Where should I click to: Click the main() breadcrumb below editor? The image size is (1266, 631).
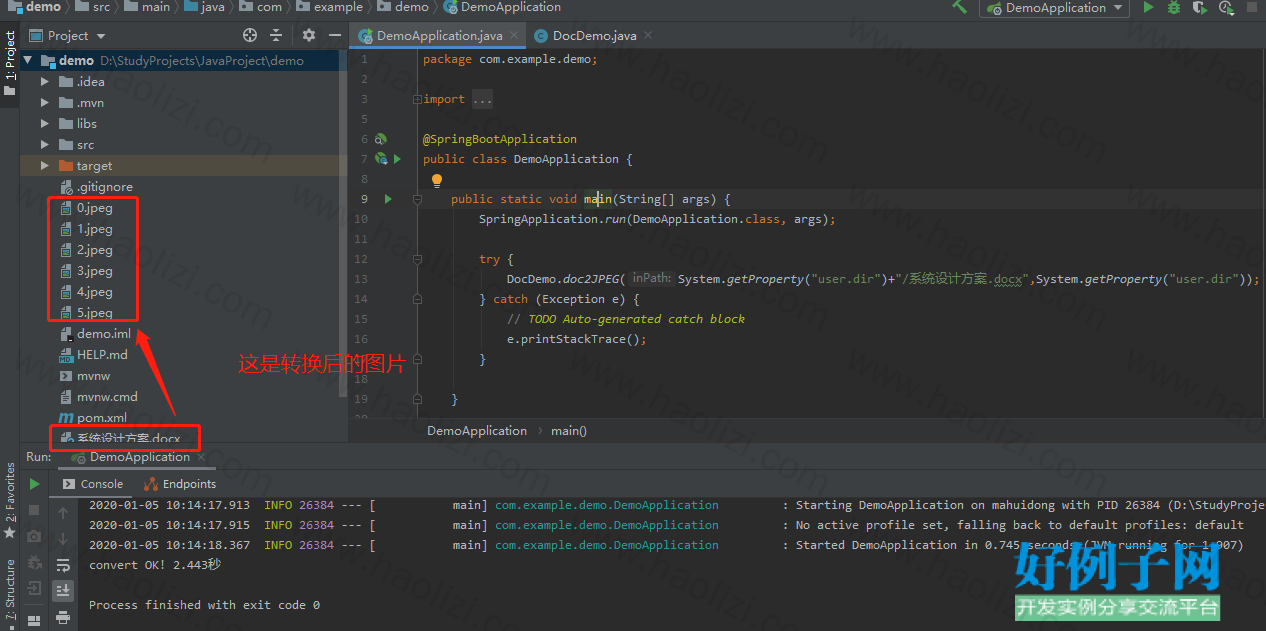tap(569, 431)
